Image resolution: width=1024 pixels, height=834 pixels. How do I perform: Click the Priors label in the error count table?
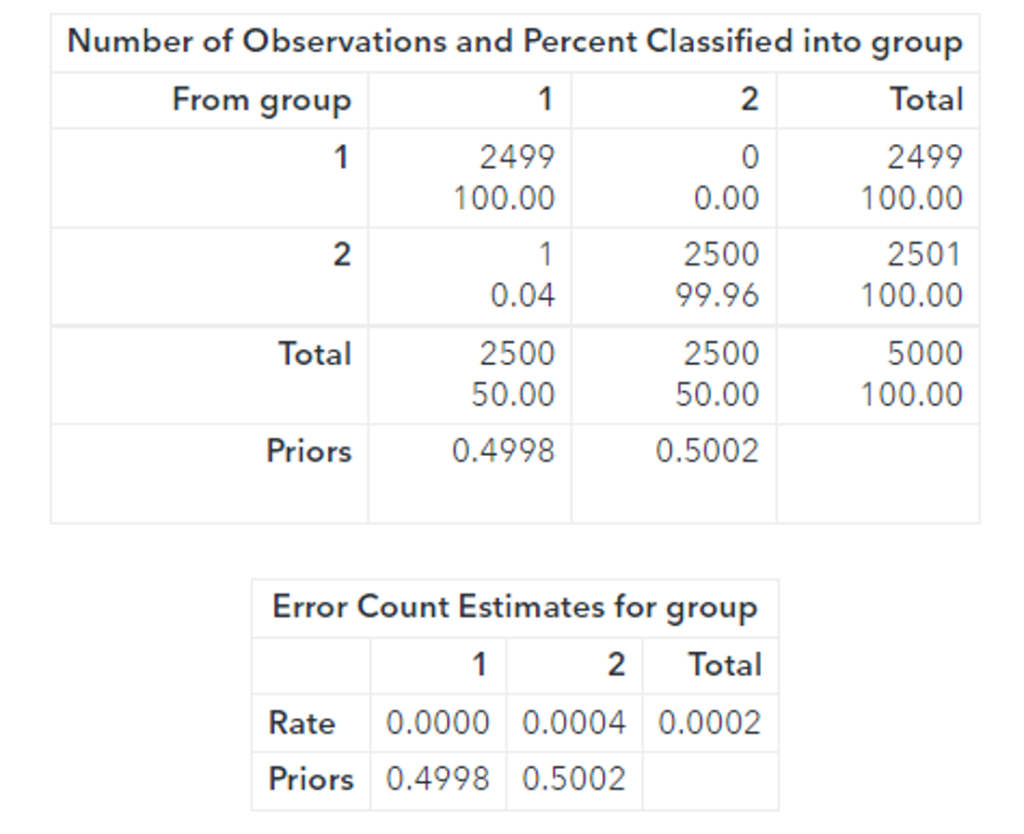pyautogui.click(x=311, y=779)
